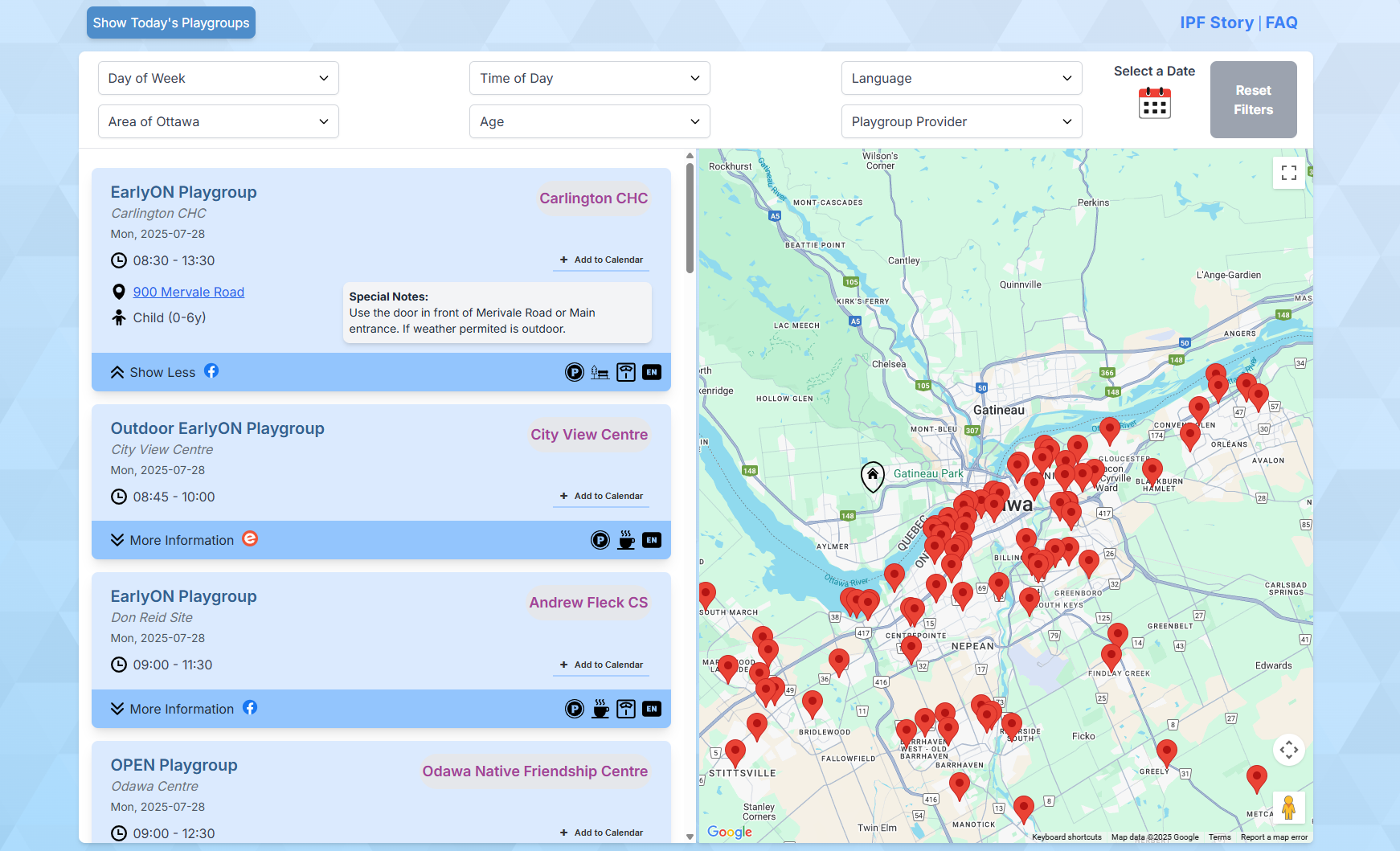Click the Outdoor EarlyON Playgroup title
This screenshot has width=1400, height=851.
218,428
